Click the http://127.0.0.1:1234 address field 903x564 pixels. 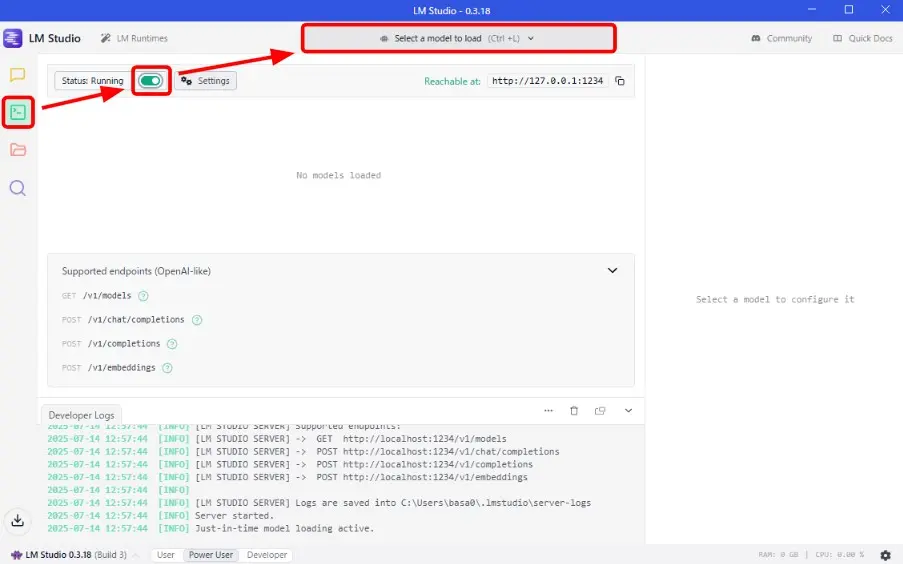tap(548, 81)
